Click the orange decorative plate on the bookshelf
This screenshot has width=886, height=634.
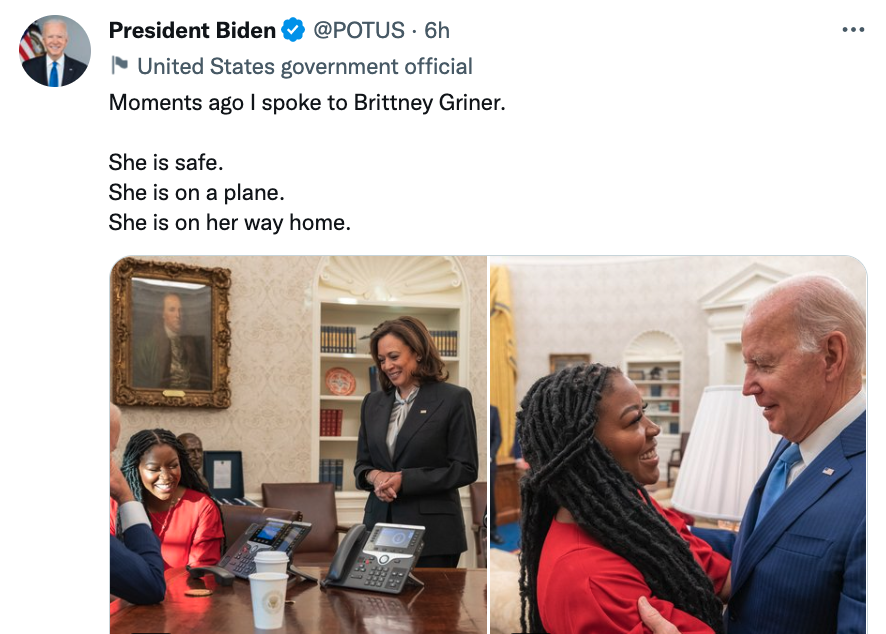(x=340, y=381)
